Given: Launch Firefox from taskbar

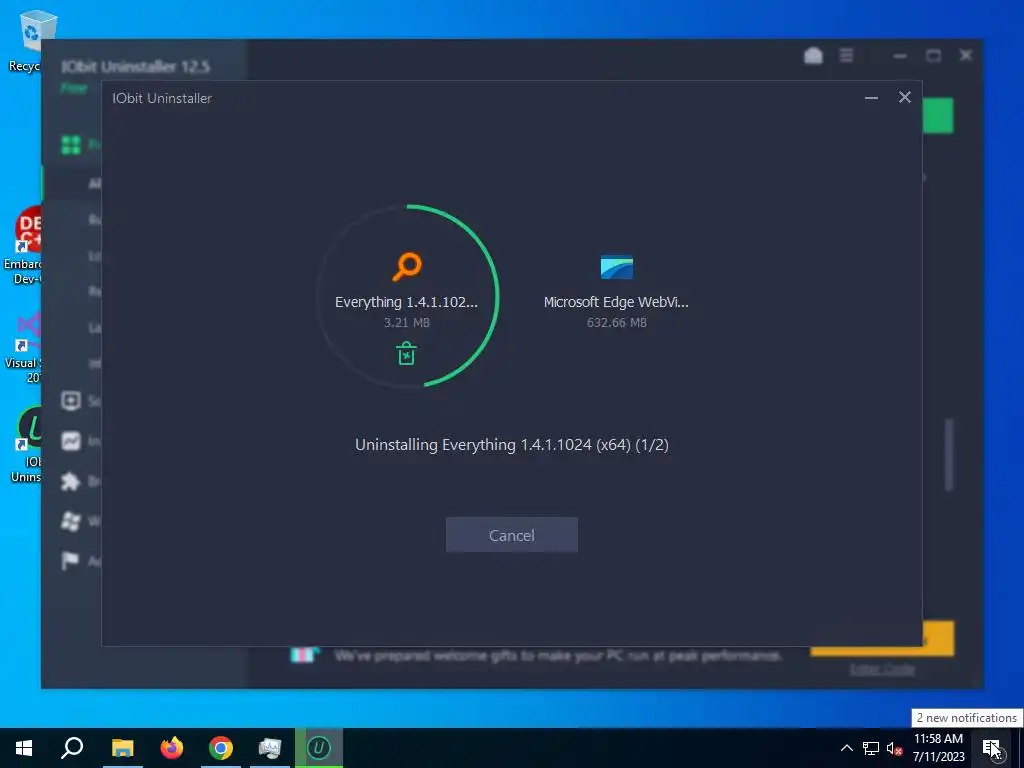Looking at the screenshot, I should click(172, 748).
